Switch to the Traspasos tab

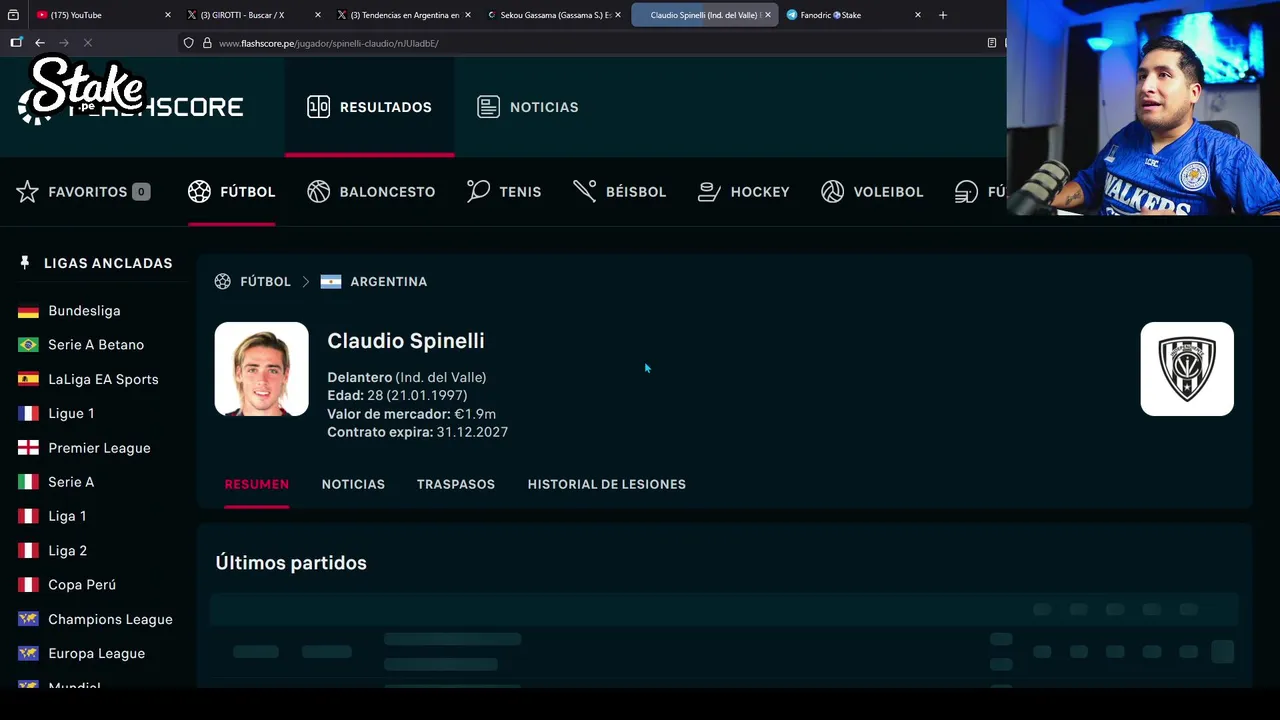coord(456,484)
